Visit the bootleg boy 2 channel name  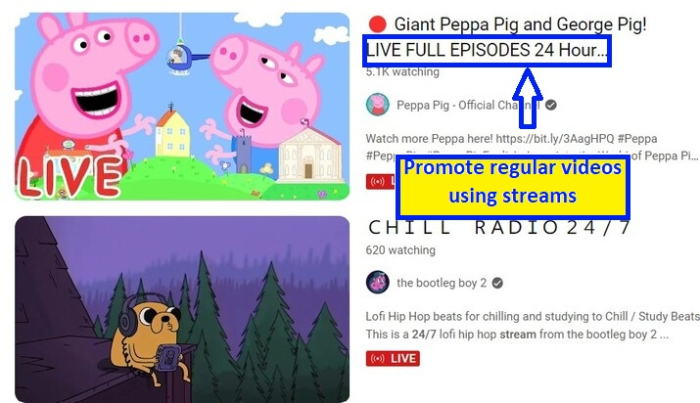[x=442, y=283]
